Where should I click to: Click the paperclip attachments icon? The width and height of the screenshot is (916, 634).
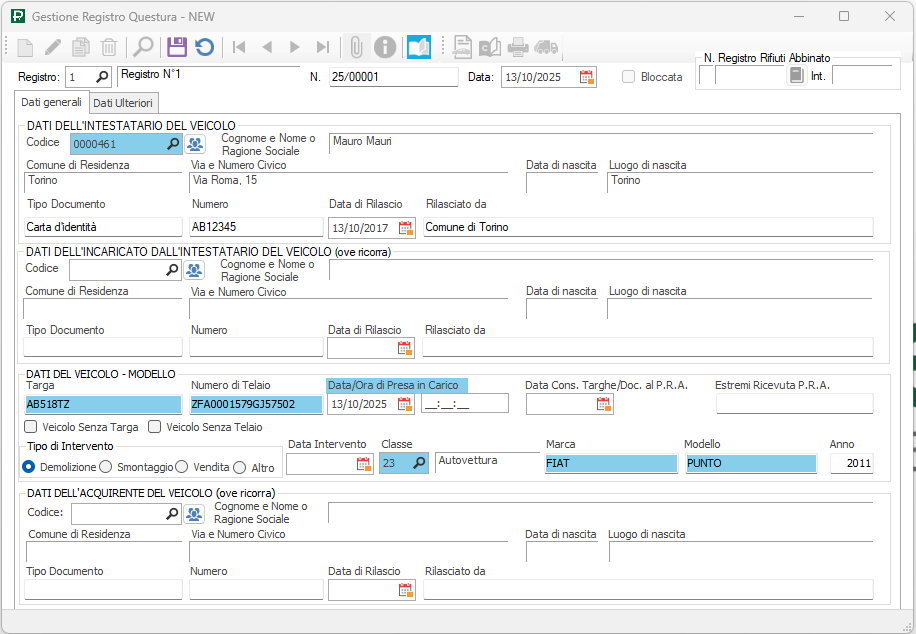click(356, 47)
